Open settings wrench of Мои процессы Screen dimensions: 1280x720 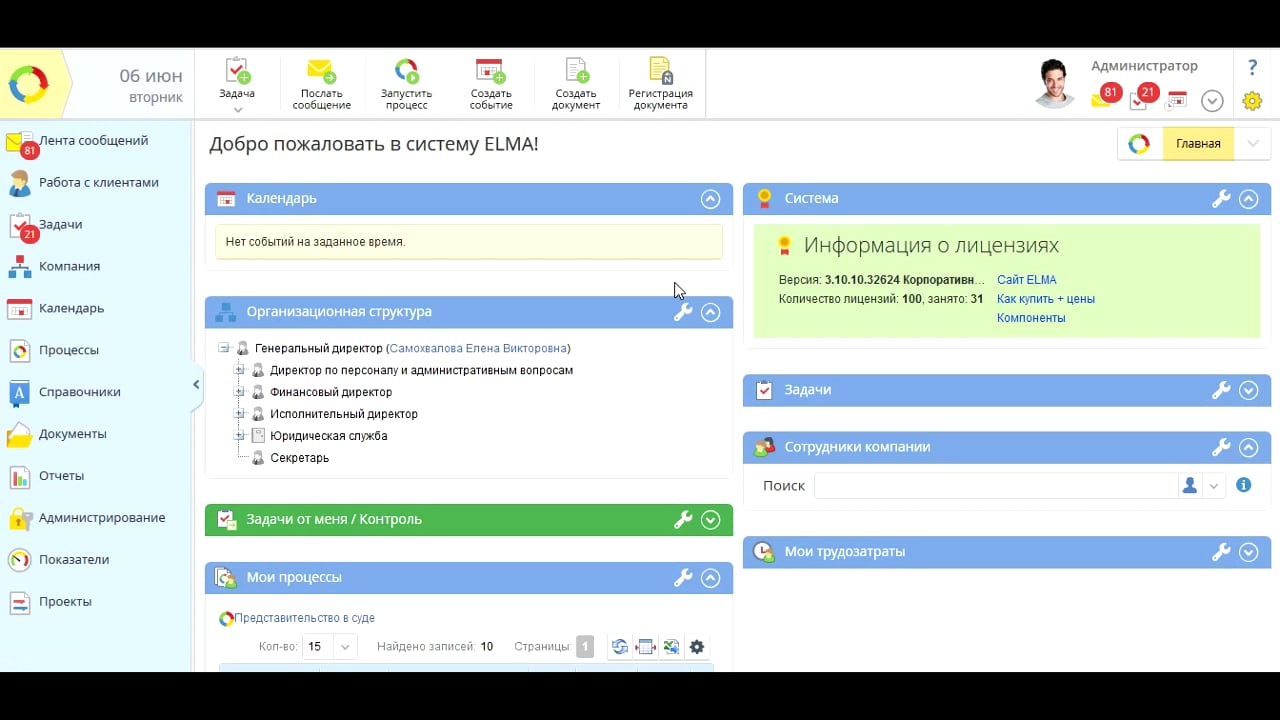tap(683, 578)
